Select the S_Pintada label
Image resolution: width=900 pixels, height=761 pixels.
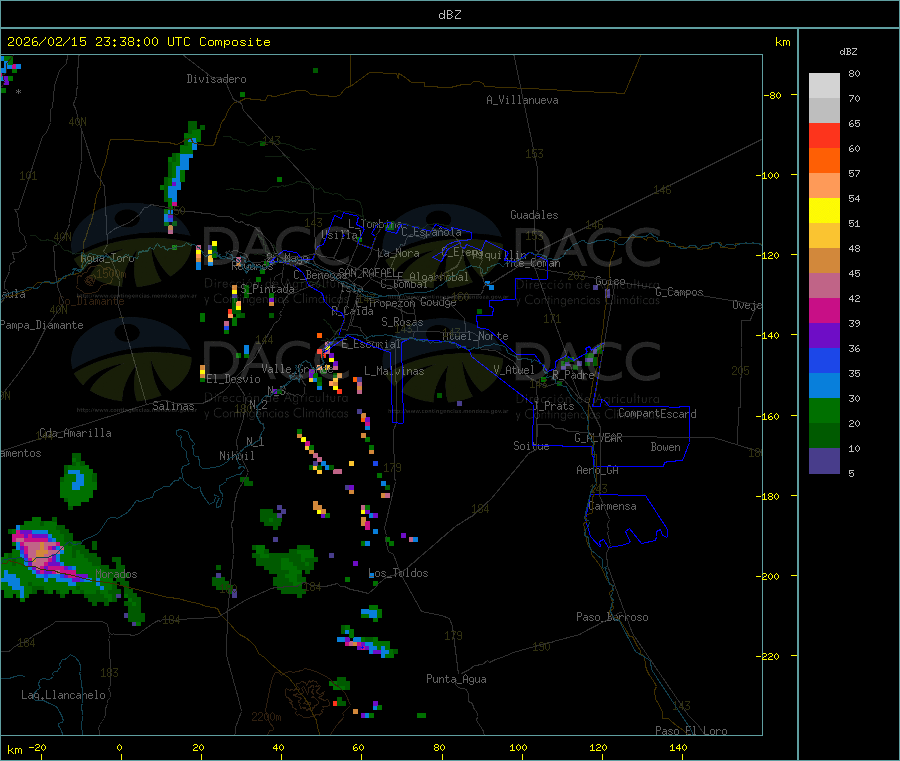click(x=267, y=289)
